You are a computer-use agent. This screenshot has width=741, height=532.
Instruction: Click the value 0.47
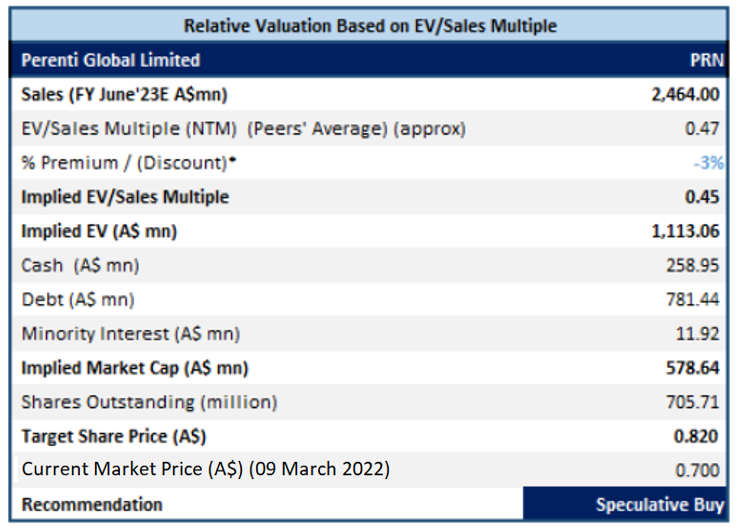(x=702, y=129)
